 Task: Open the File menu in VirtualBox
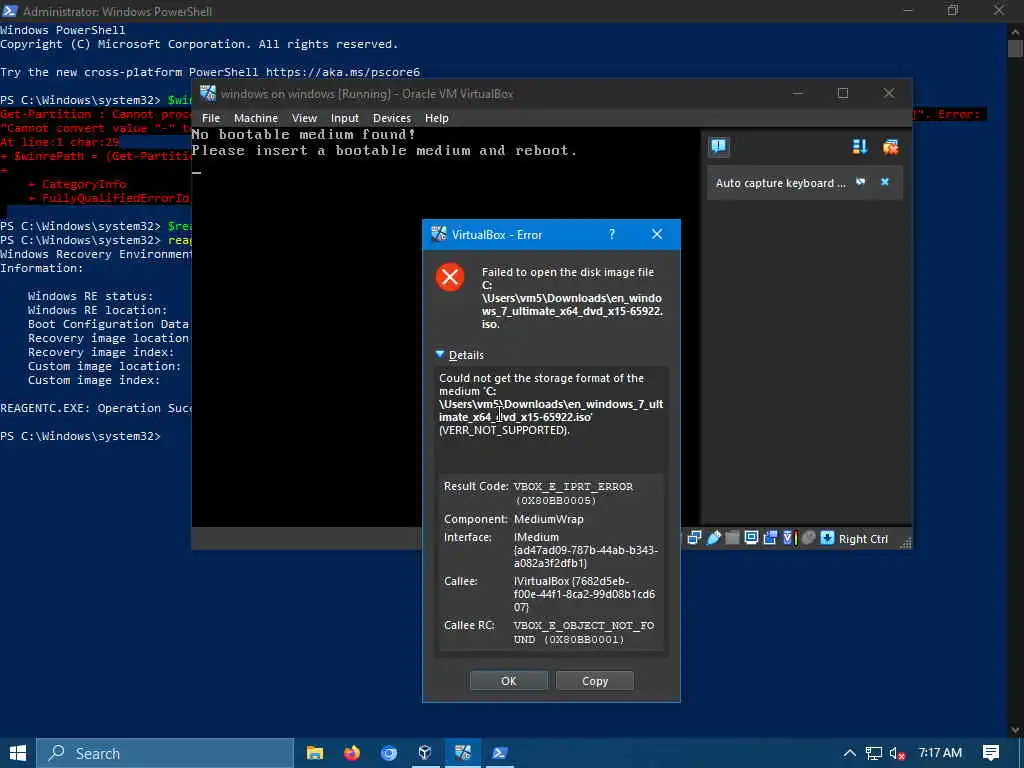[211, 118]
